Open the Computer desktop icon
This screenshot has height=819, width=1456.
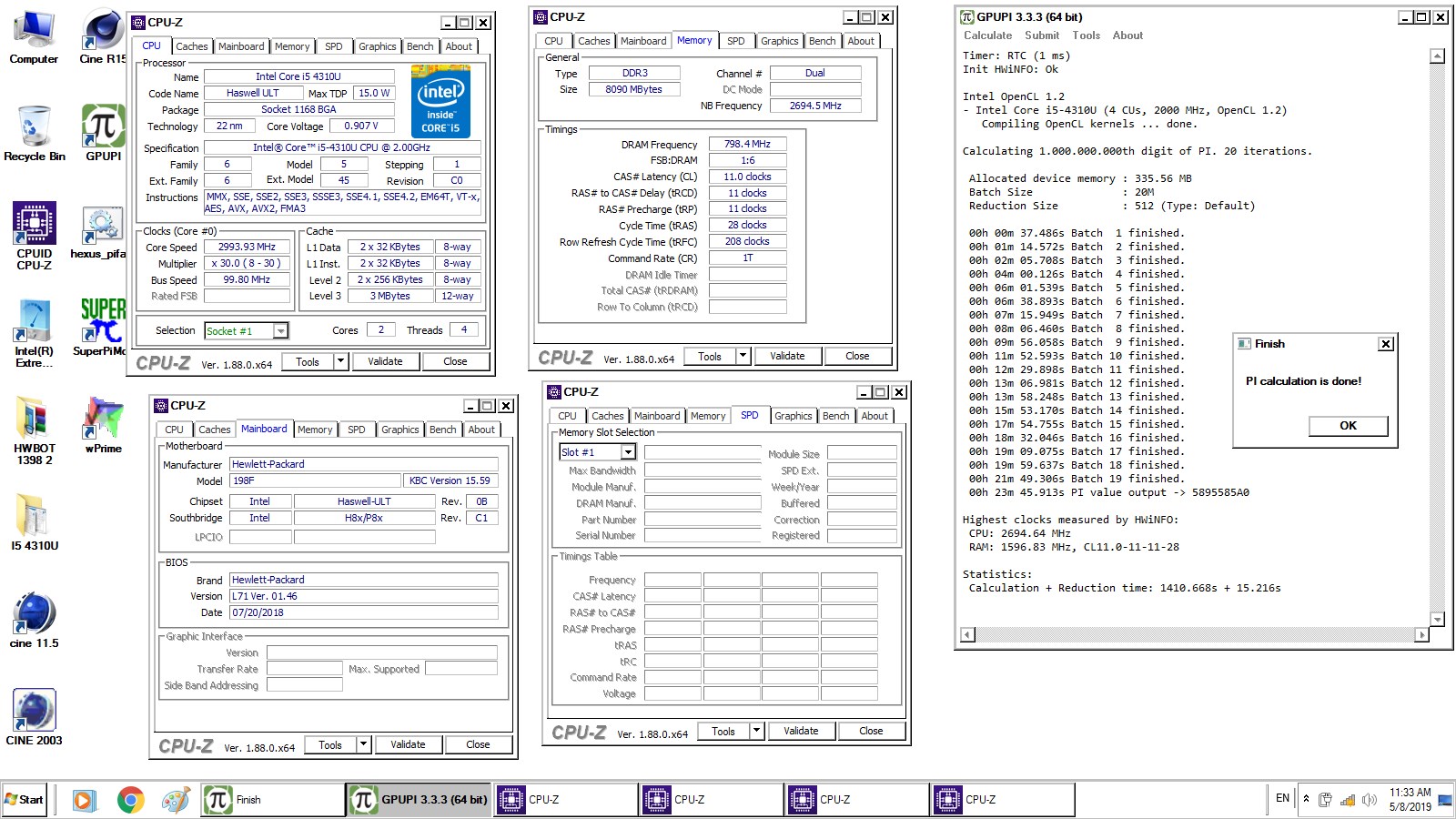(x=34, y=37)
